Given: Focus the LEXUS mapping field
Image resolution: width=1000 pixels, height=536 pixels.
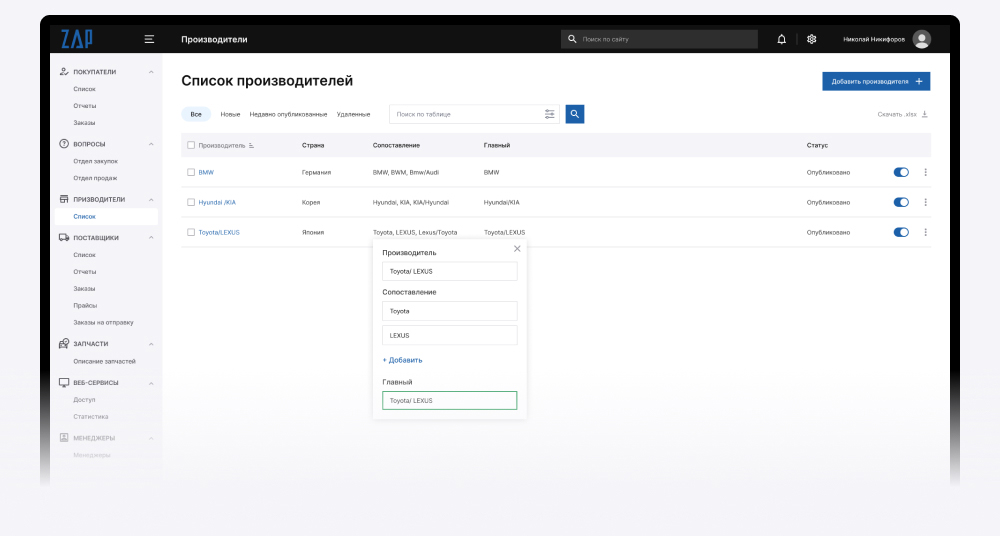Looking at the screenshot, I should pos(450,335).
